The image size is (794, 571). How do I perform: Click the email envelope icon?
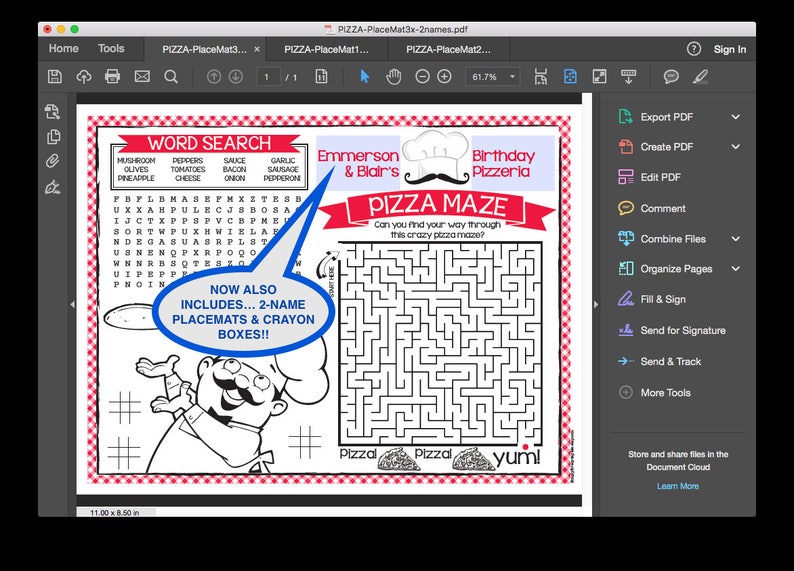tap(142, 76)
